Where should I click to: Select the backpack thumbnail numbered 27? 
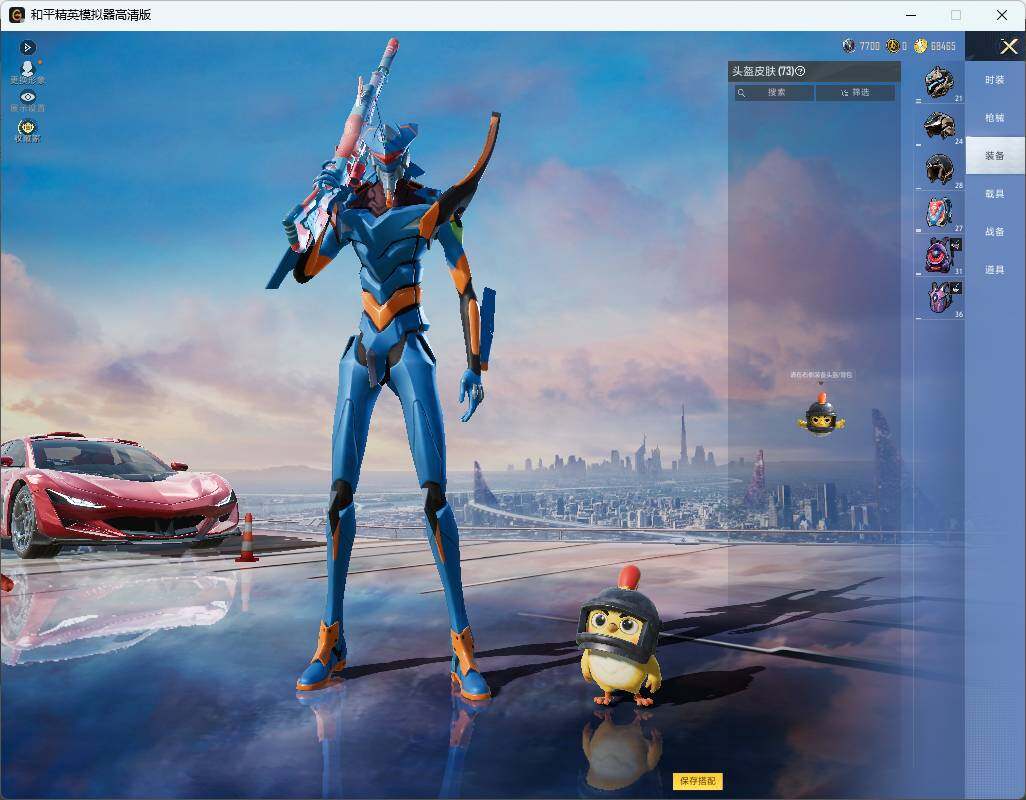coord(940,212)
